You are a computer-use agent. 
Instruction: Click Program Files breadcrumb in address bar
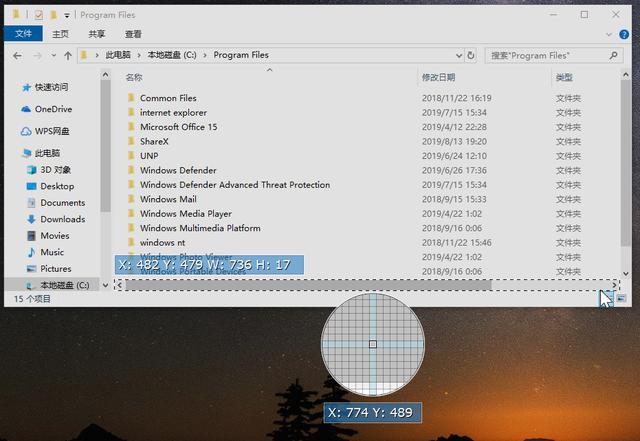point(241,55)
